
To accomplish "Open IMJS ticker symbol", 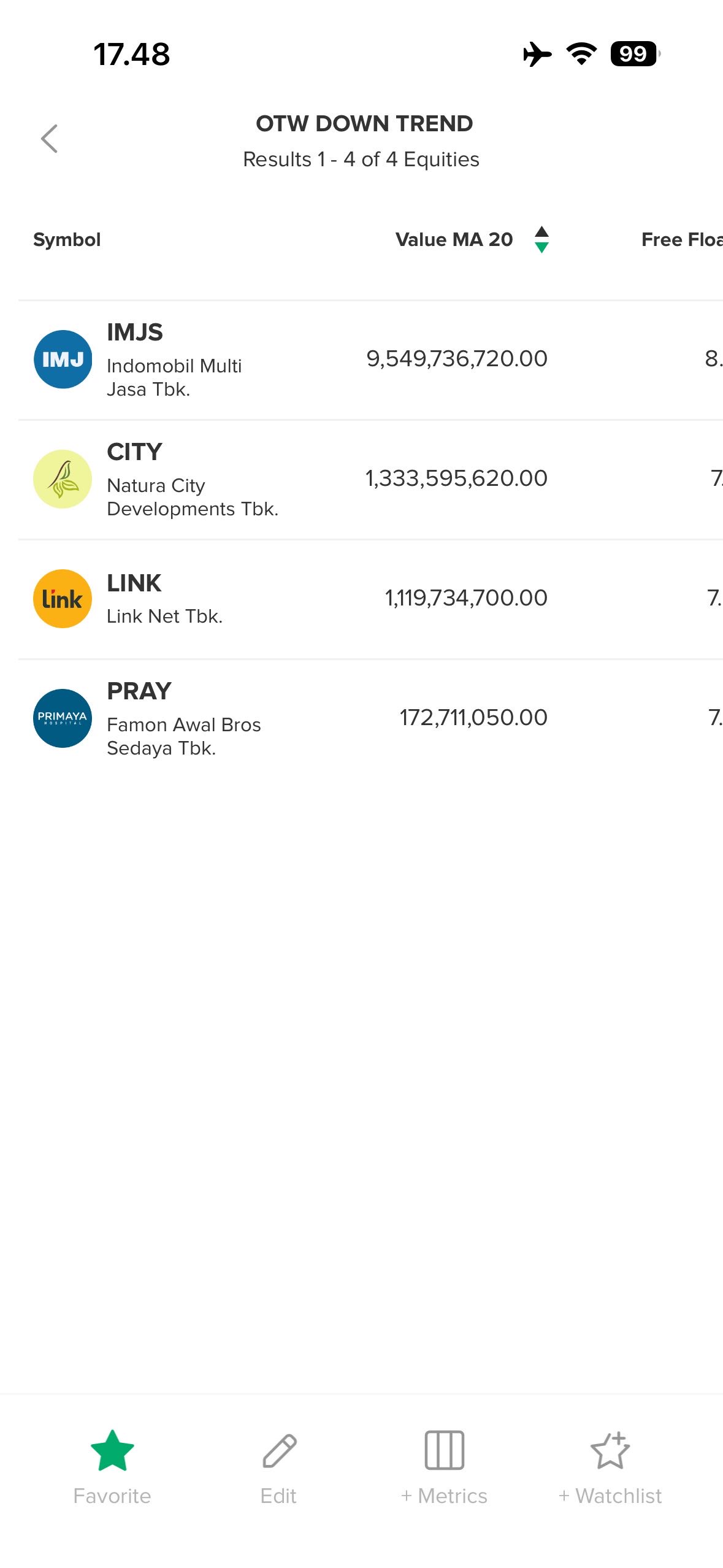I will [x=135, y=332].
